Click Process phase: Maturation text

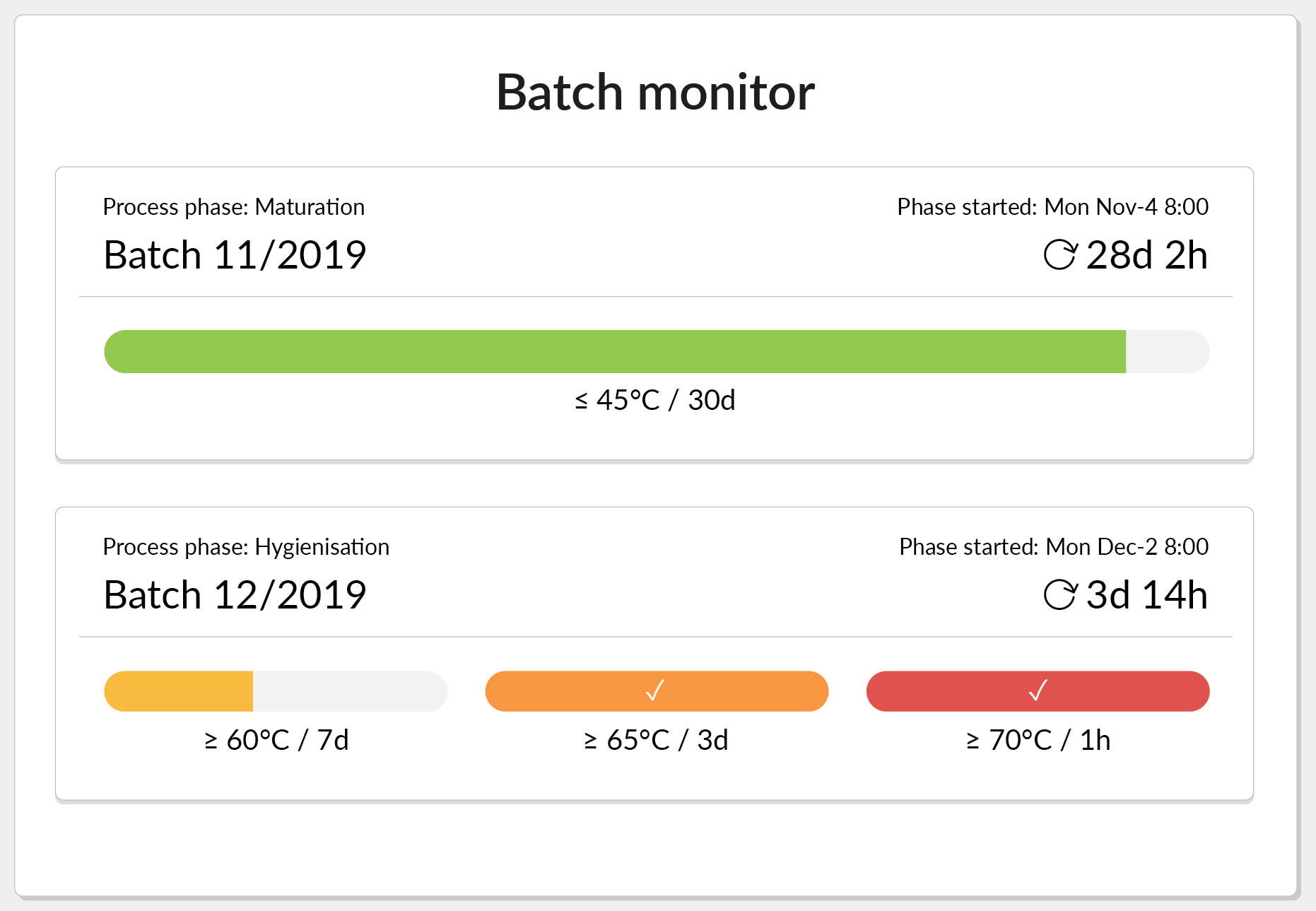pos(234,207)
